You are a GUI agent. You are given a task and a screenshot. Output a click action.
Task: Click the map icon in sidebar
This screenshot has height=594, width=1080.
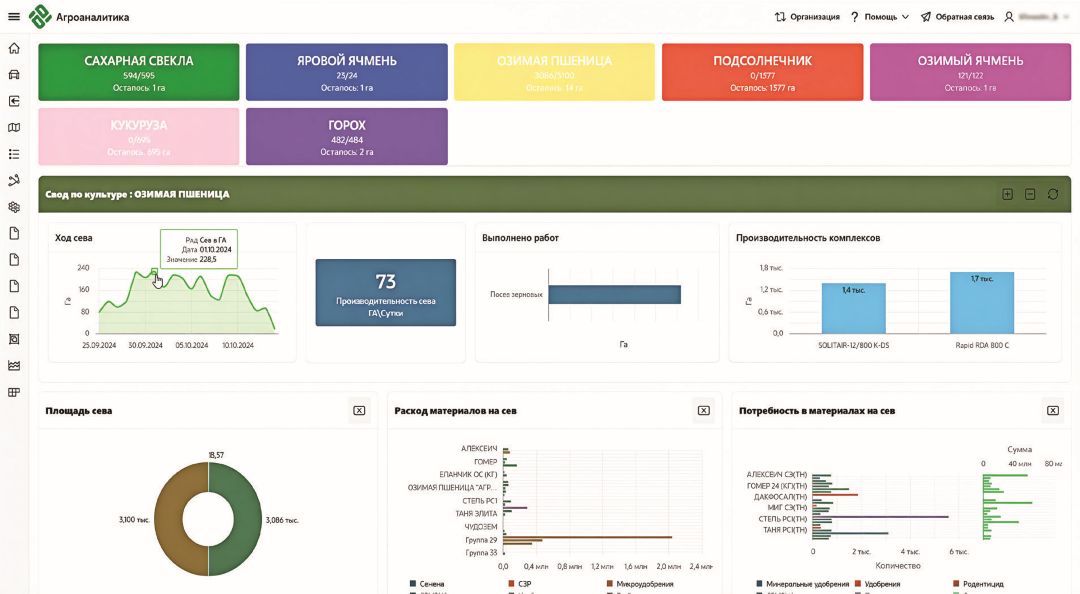click(14, 128)
